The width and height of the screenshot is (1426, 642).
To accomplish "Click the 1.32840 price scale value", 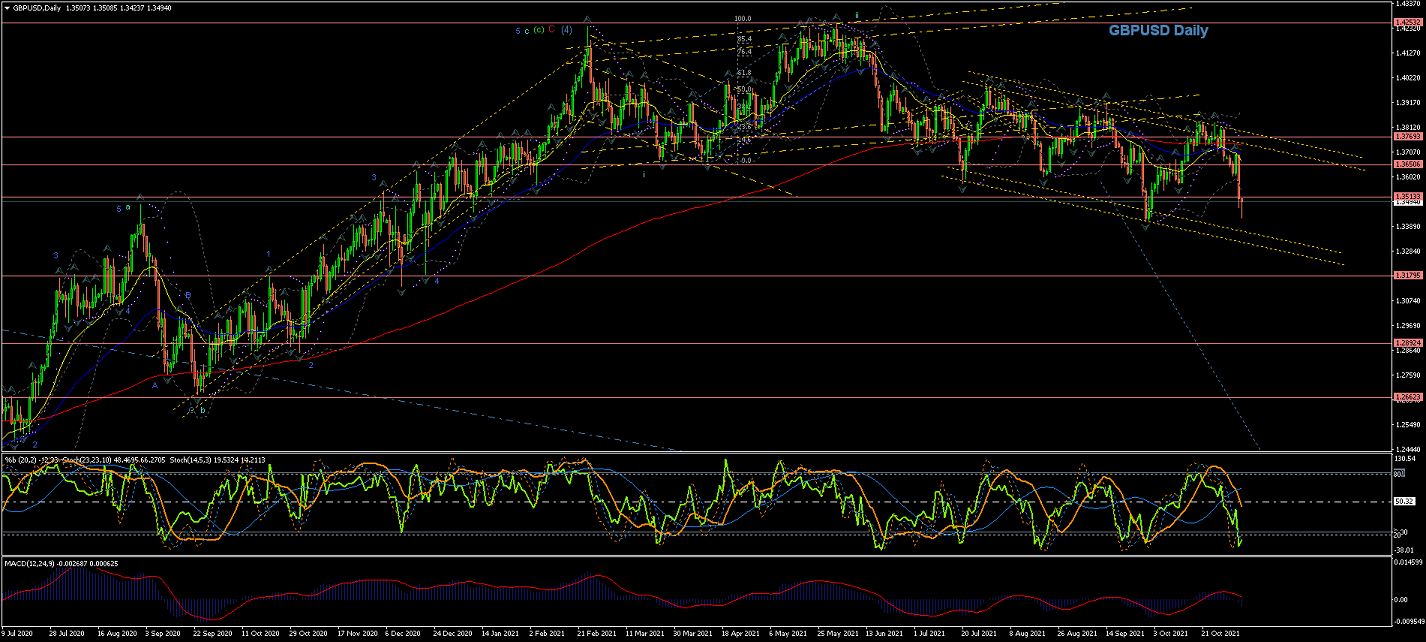I will 1408,251.
